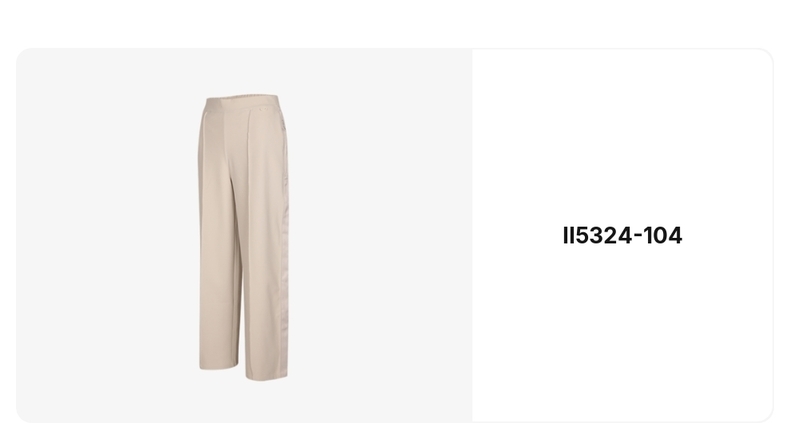This screenshot has height=423, width=790.
Task: Open the beige trousers product image
Action: coord(244,237)
